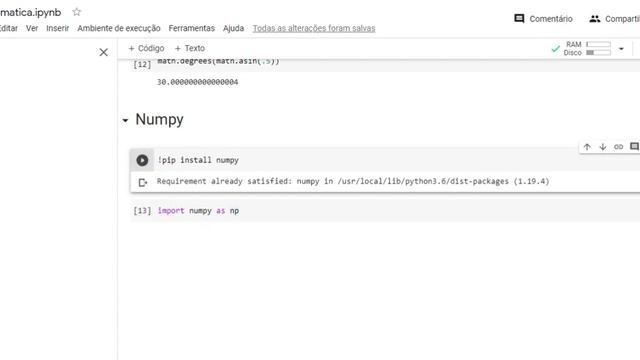
Task: Close the left side panel
Action: (x=104, y=52)
